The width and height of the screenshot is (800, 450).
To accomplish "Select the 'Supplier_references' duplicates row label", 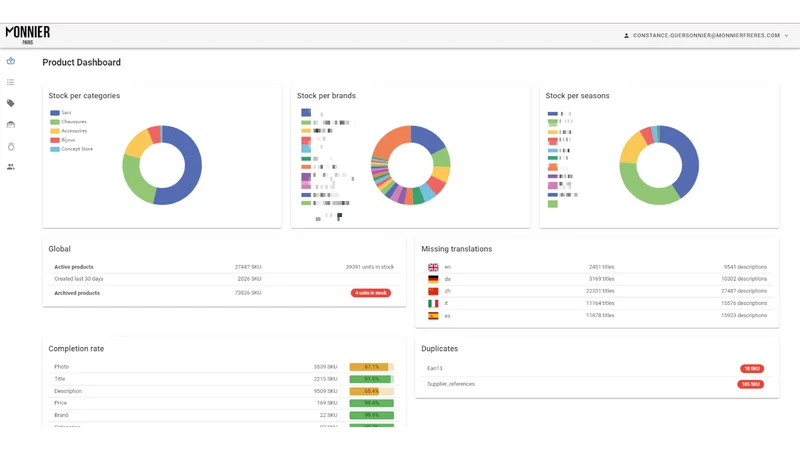I will click(x=451, y=384).
